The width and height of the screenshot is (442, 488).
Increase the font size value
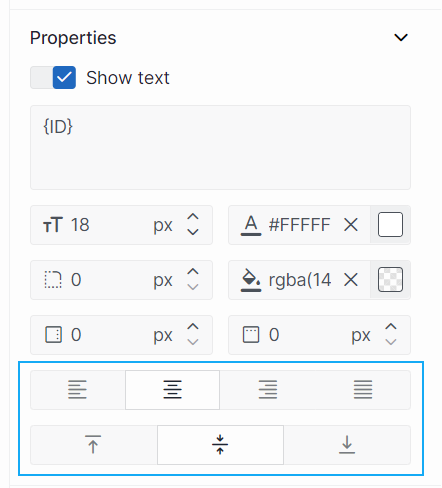[193, 217]
